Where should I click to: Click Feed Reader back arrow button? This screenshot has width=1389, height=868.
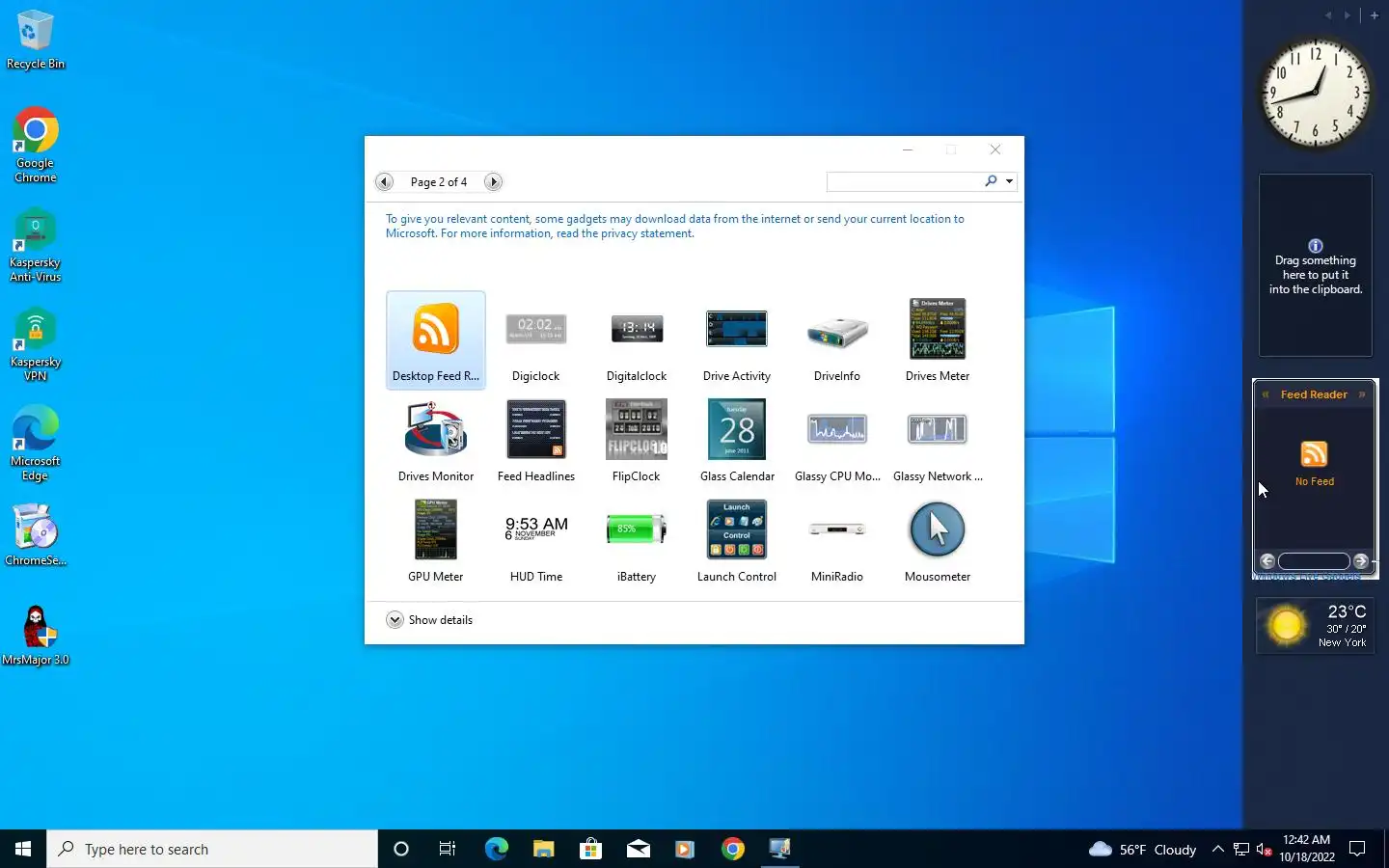click(x=1267, y=560)
